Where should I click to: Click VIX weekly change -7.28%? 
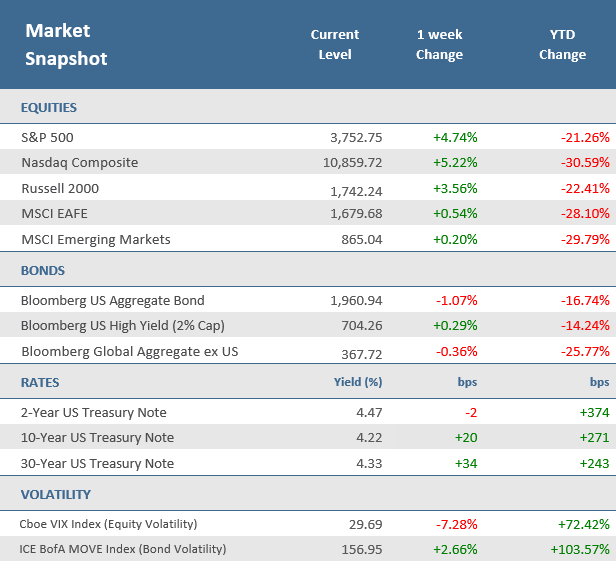click(x=456, y=525)
